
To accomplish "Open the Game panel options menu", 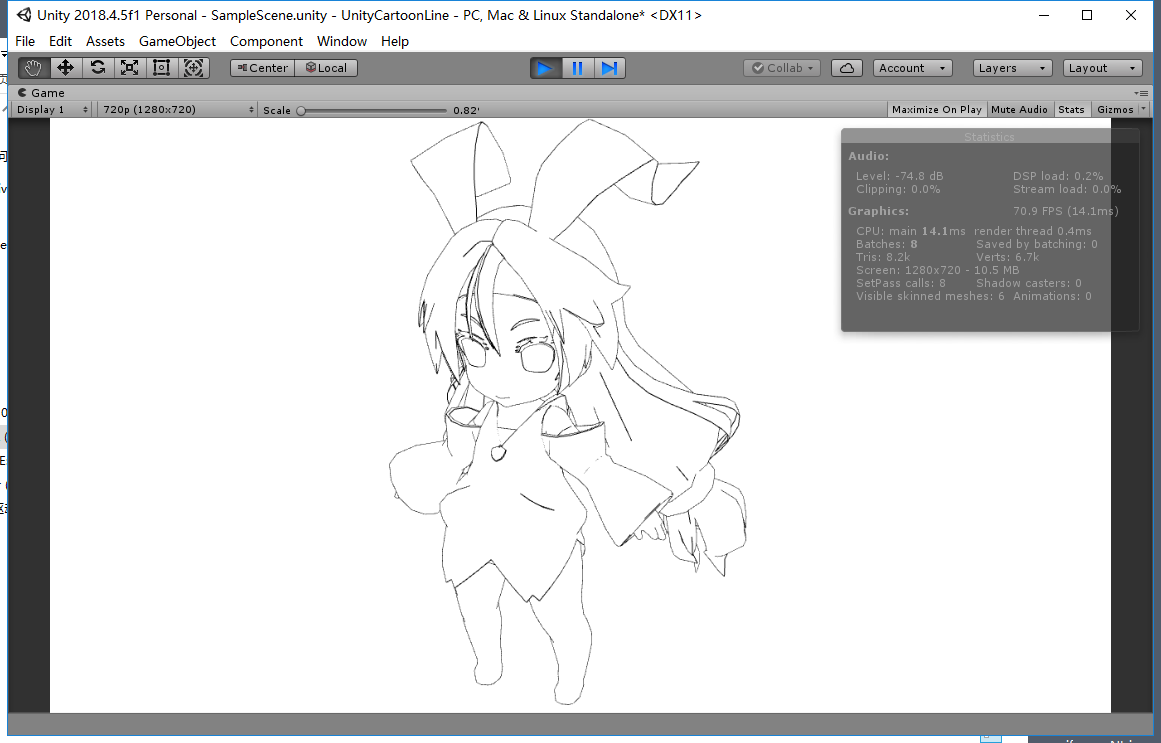I will 1141,93.
